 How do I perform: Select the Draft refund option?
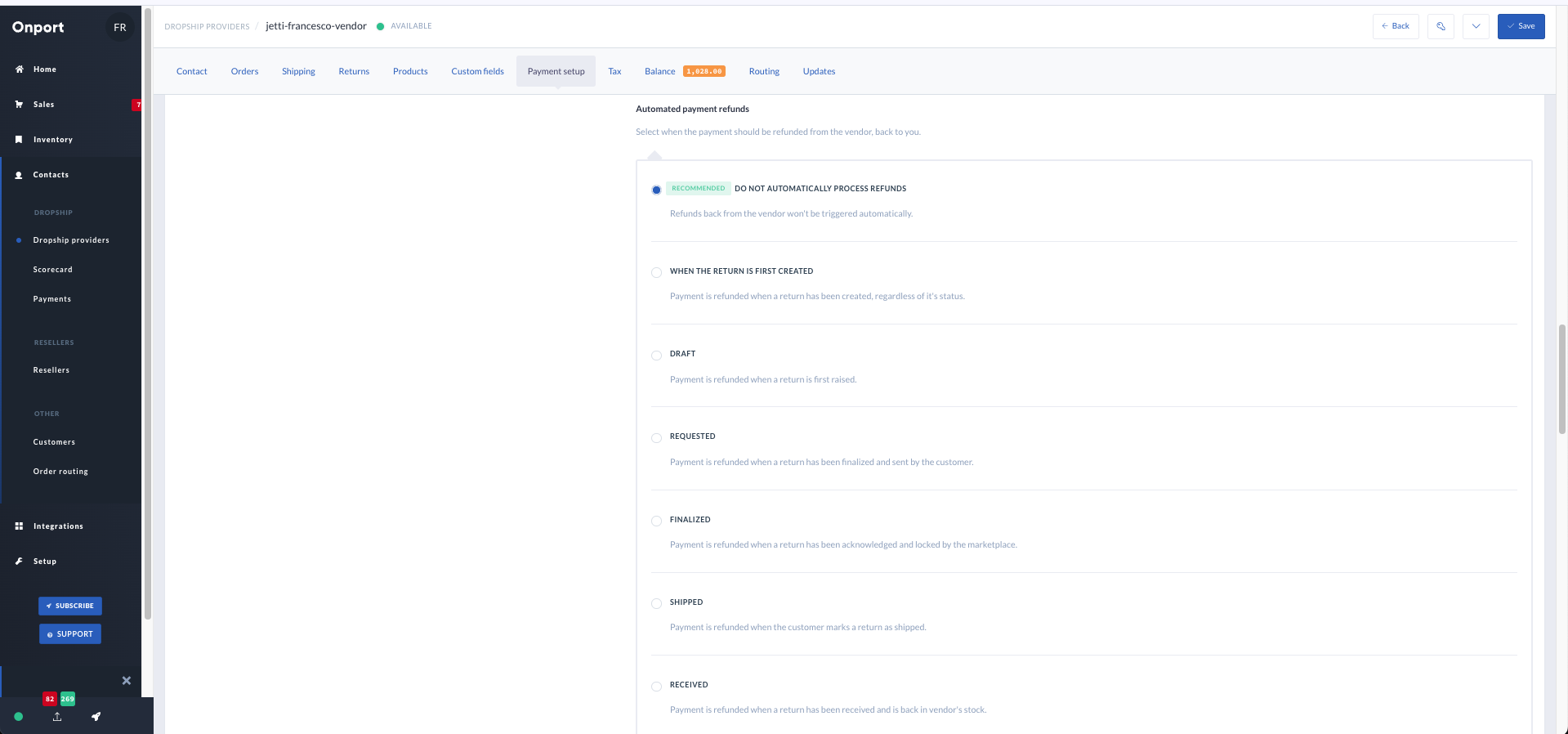656,356
